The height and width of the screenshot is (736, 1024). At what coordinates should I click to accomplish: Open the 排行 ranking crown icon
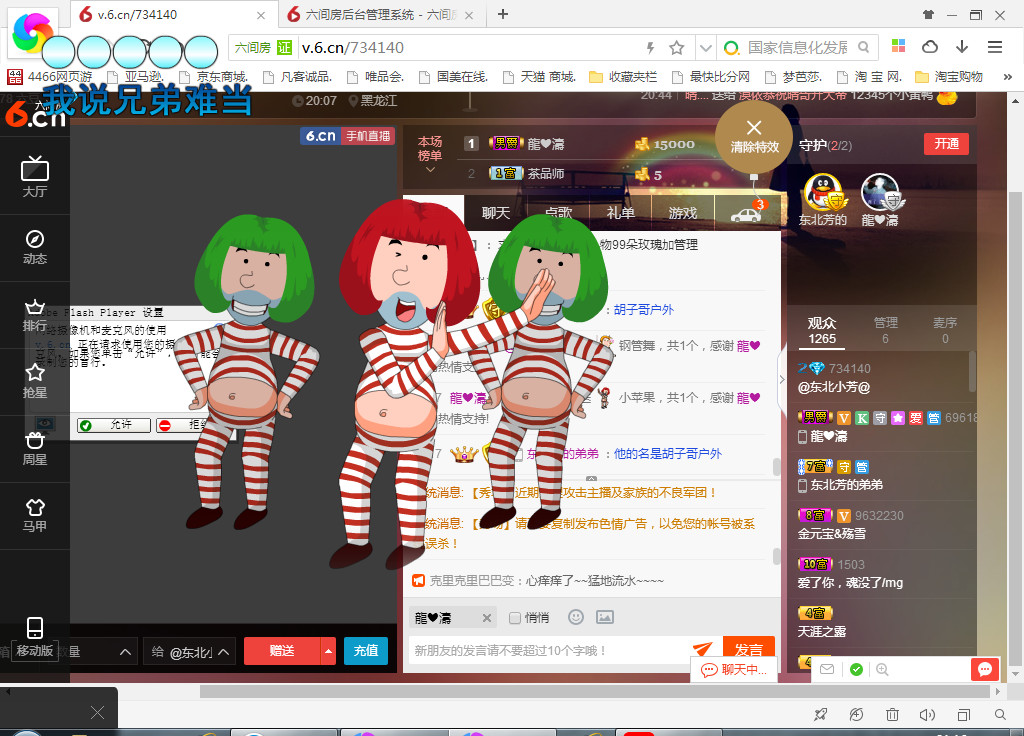pyautogui.click(x=35, y=315)
